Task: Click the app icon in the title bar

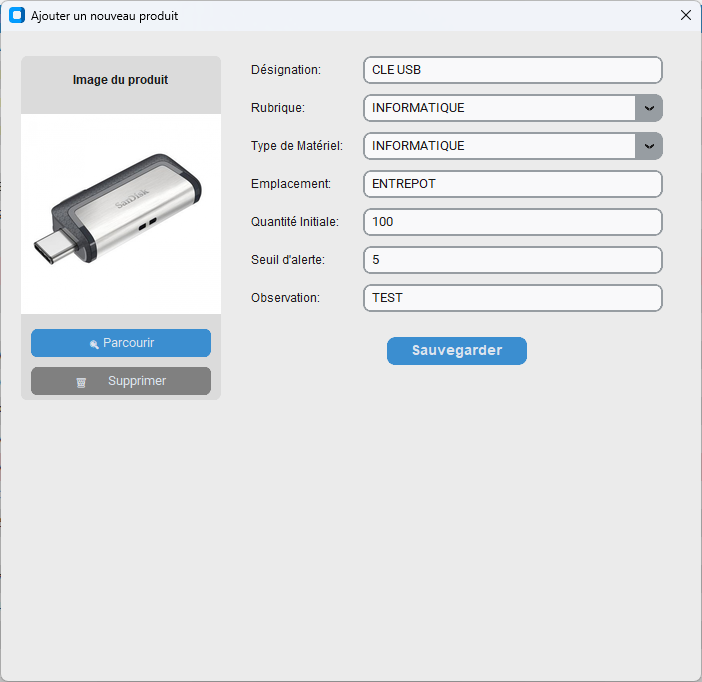Action: (16, 16)
